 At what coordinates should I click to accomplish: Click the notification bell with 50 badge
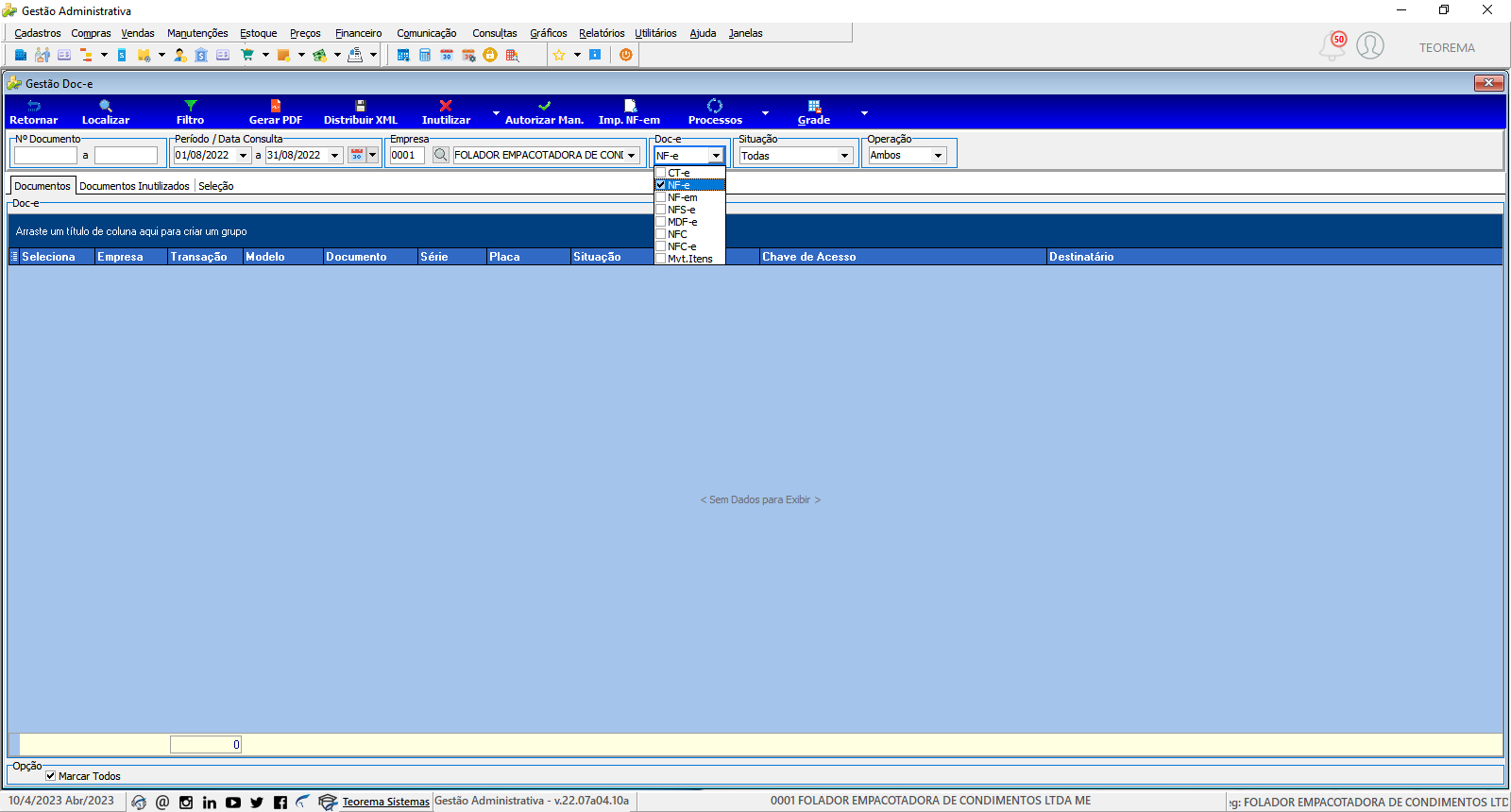(1333, 45)
